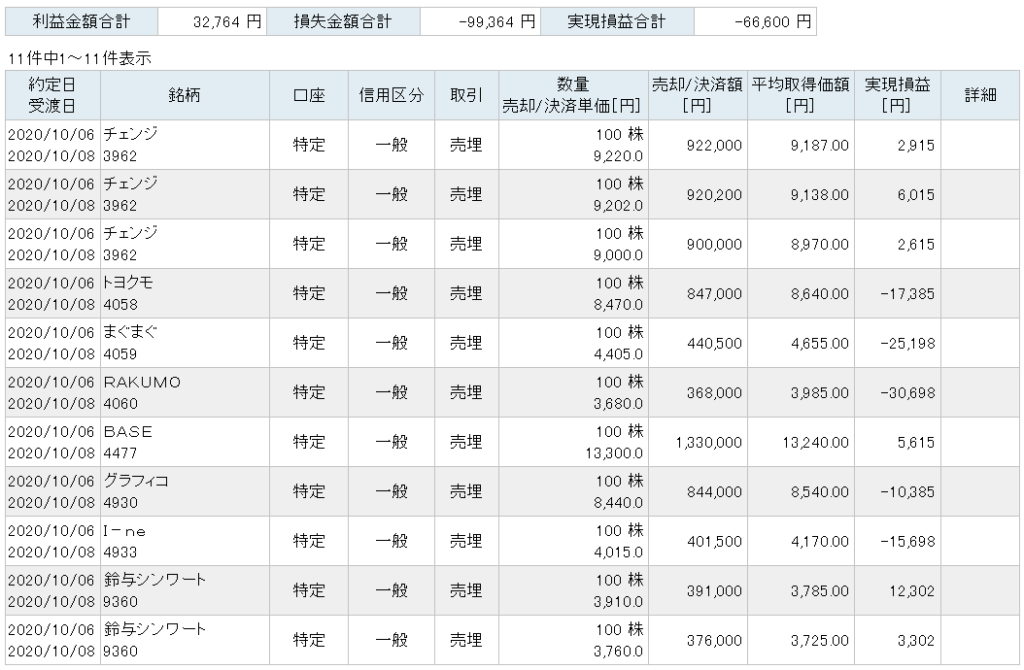
Task: Click the 844,000 sale amount cell
Action: 697,492
